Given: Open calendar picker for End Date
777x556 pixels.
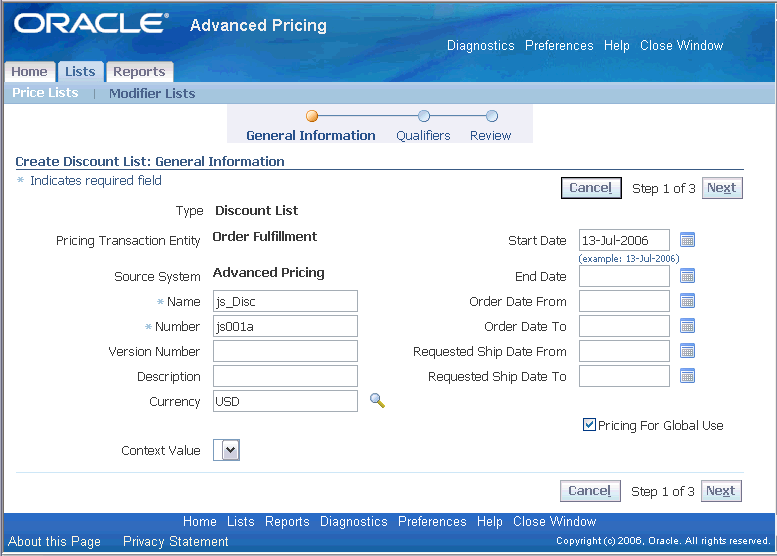Looking at the screenshot, I should point(687,276).
